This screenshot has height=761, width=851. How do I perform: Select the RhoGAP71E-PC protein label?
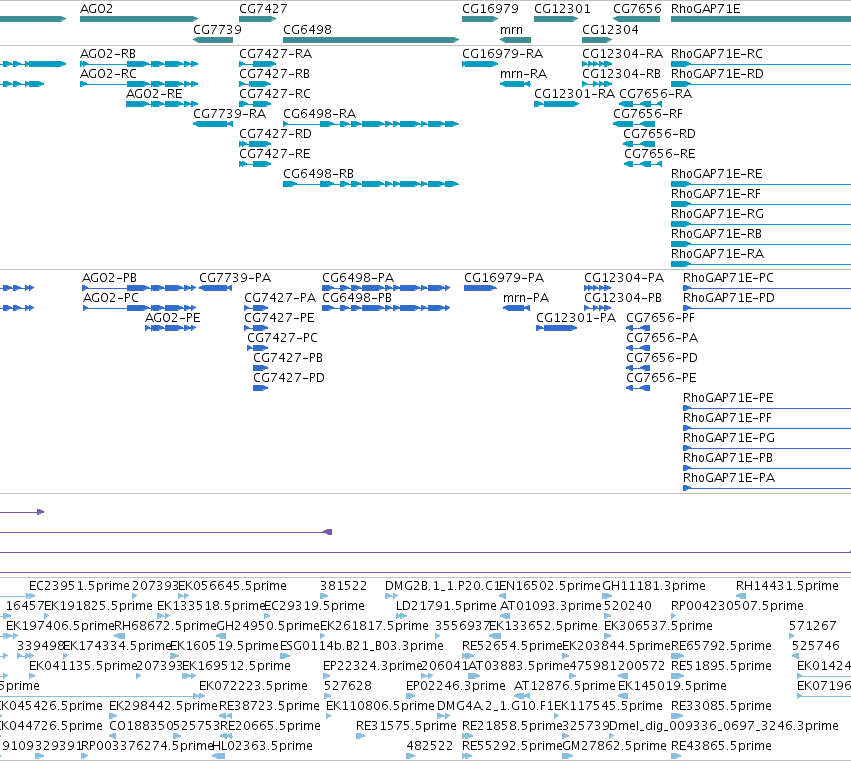point(728,277)
